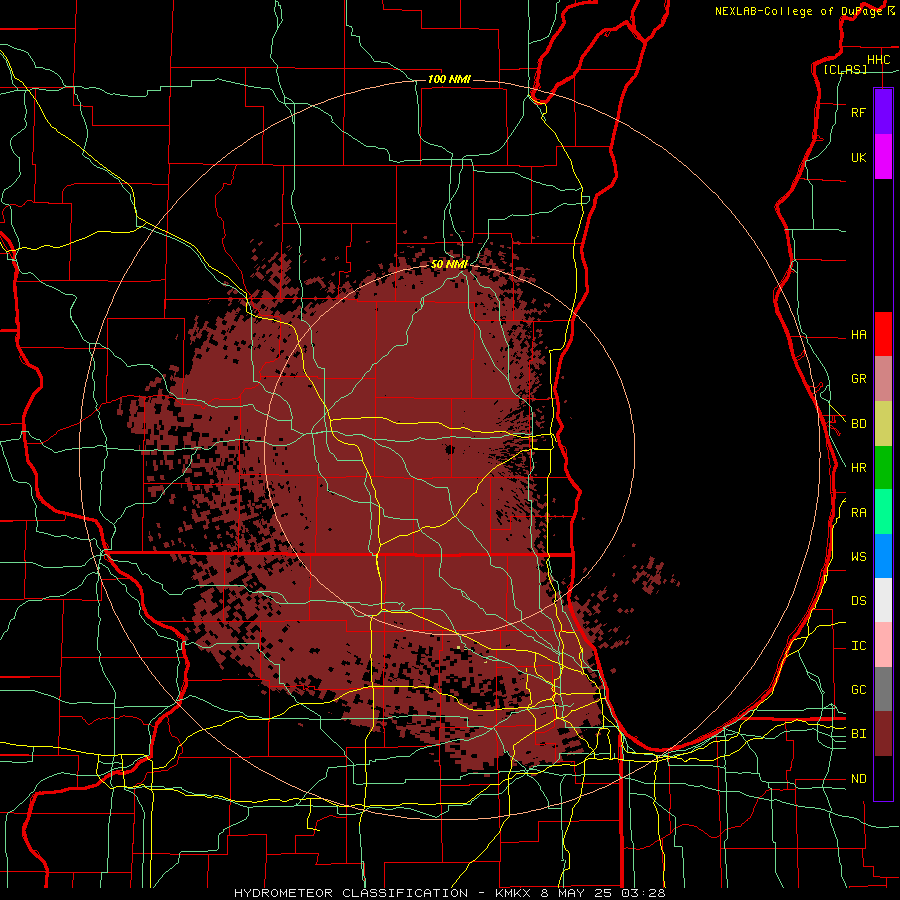This screenshot has width=900, height=900.
Task: Click the gray GC ground clutter swatch
Action: (x=883, y=689)
